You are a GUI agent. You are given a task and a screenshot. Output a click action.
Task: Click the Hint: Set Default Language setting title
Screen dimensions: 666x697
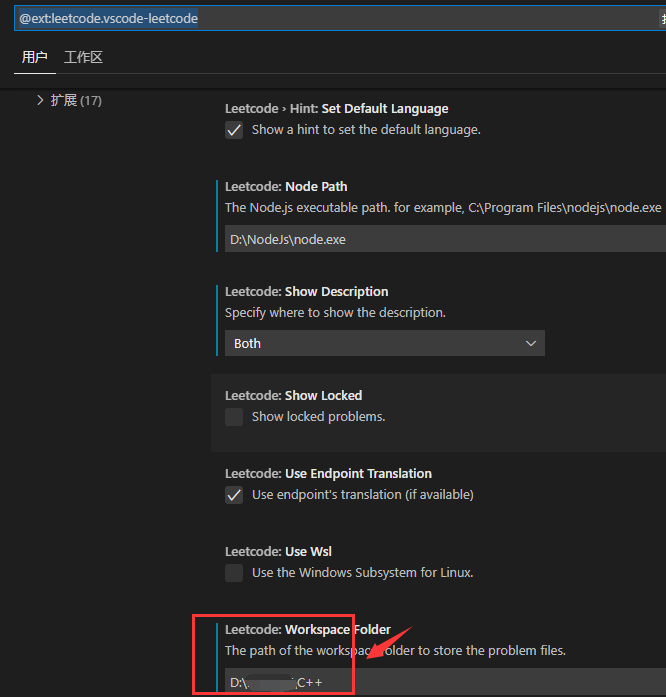click(x=336, y=108)
